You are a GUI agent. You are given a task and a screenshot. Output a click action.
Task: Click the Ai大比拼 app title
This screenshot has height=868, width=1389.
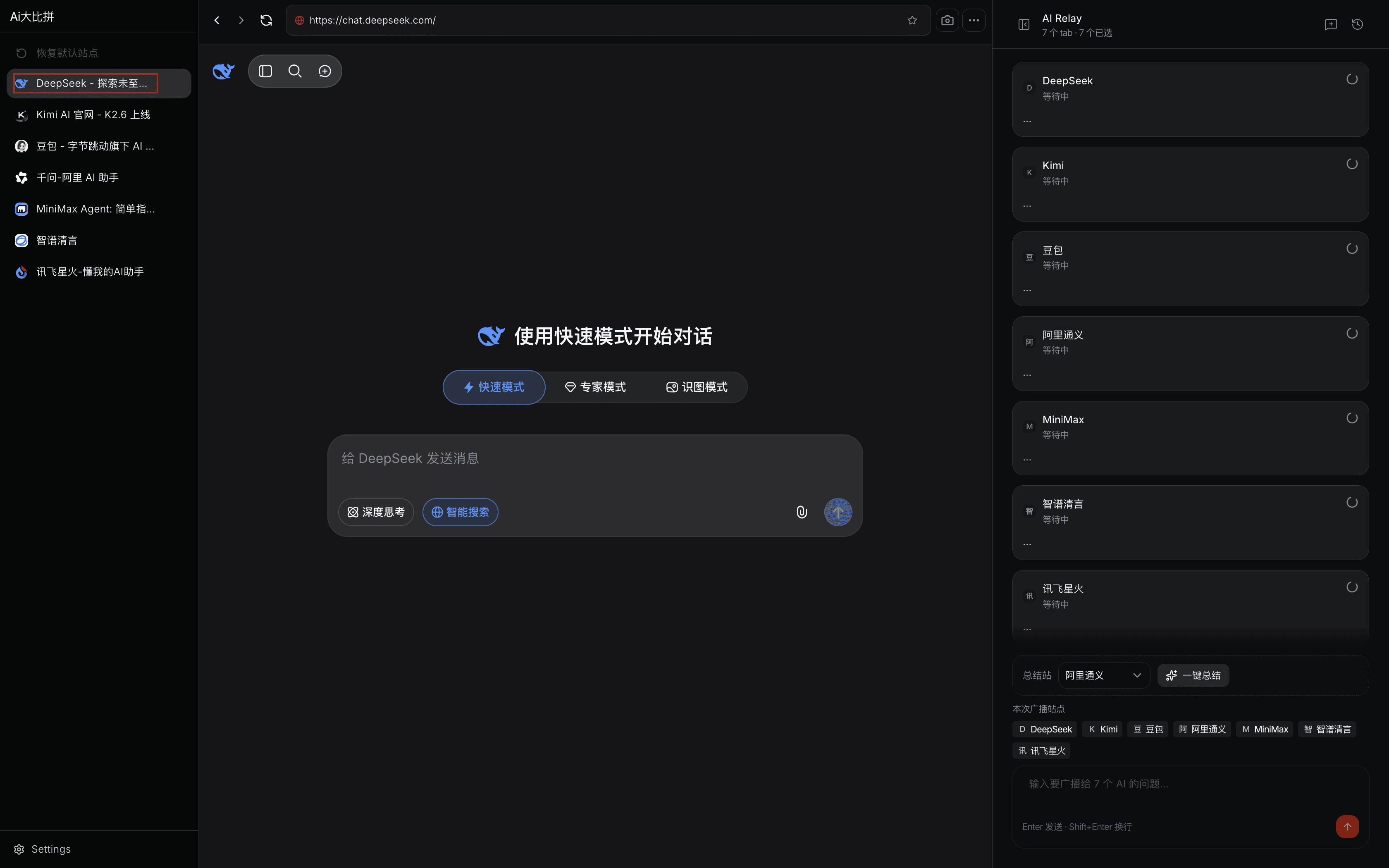(32, 17)
